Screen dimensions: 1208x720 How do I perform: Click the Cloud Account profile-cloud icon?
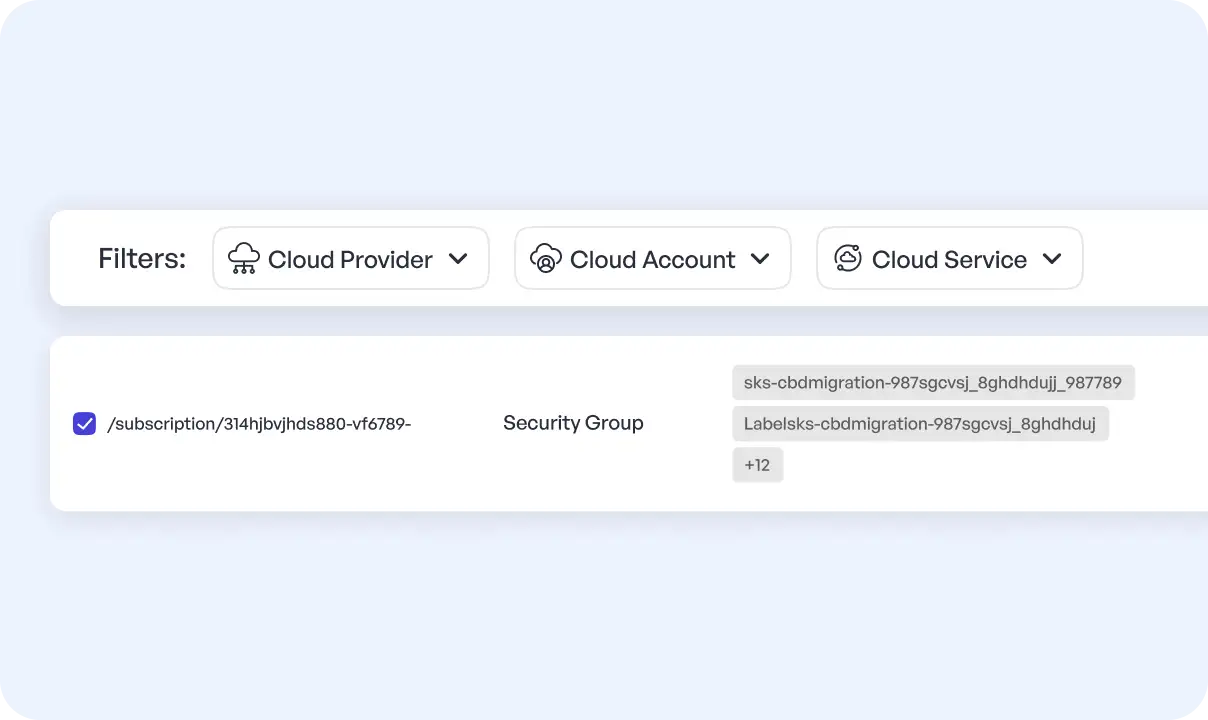point(546,258)
